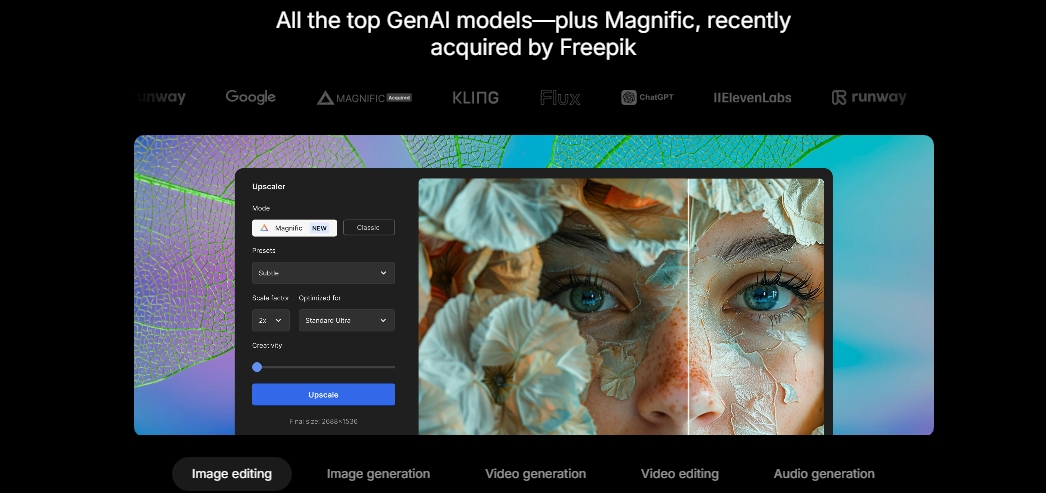
Task: Open the Standard Ultra optimization dropdown
Action: pos(346,320)
